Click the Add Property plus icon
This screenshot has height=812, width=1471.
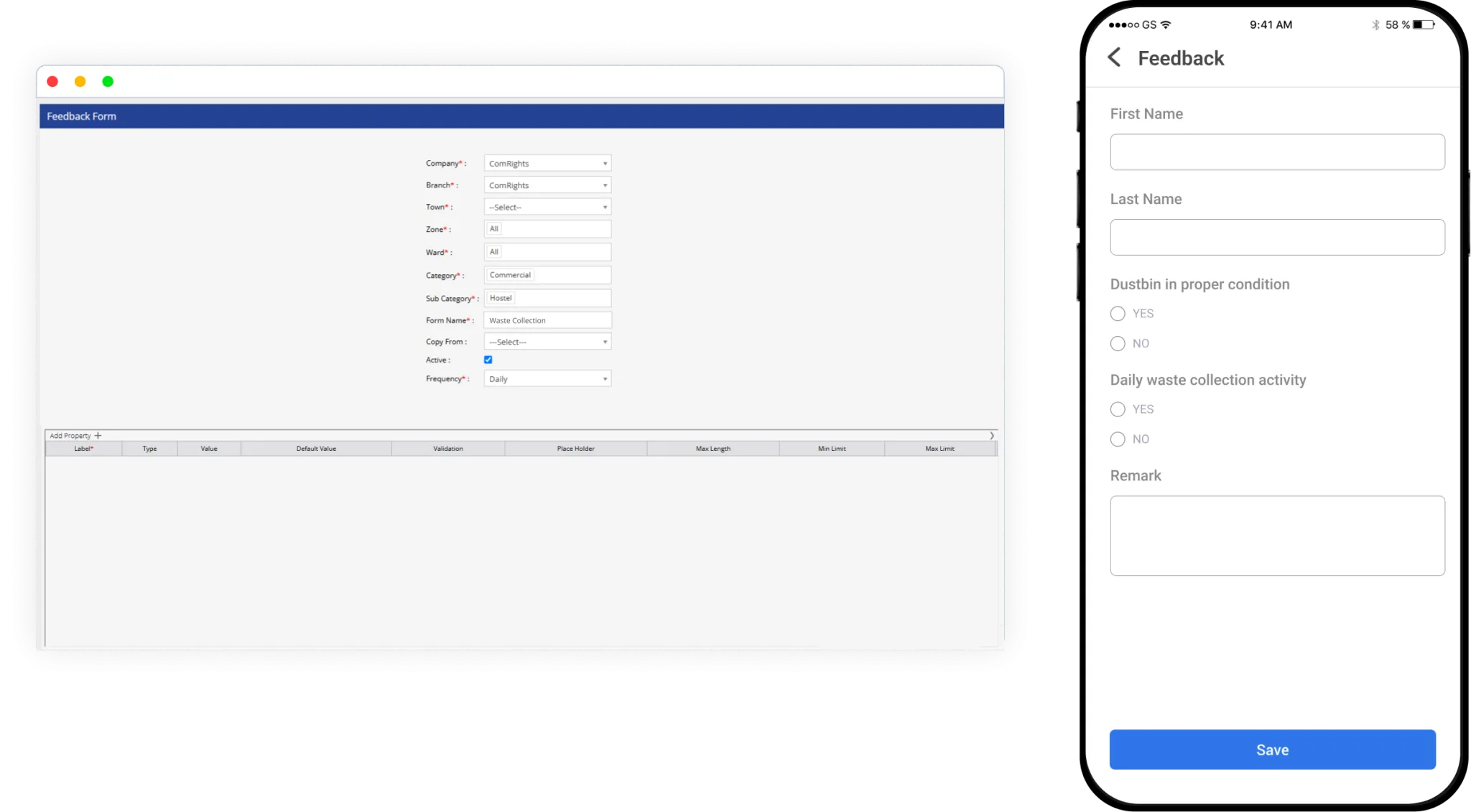pyautogui.click(x=98, y=436)
